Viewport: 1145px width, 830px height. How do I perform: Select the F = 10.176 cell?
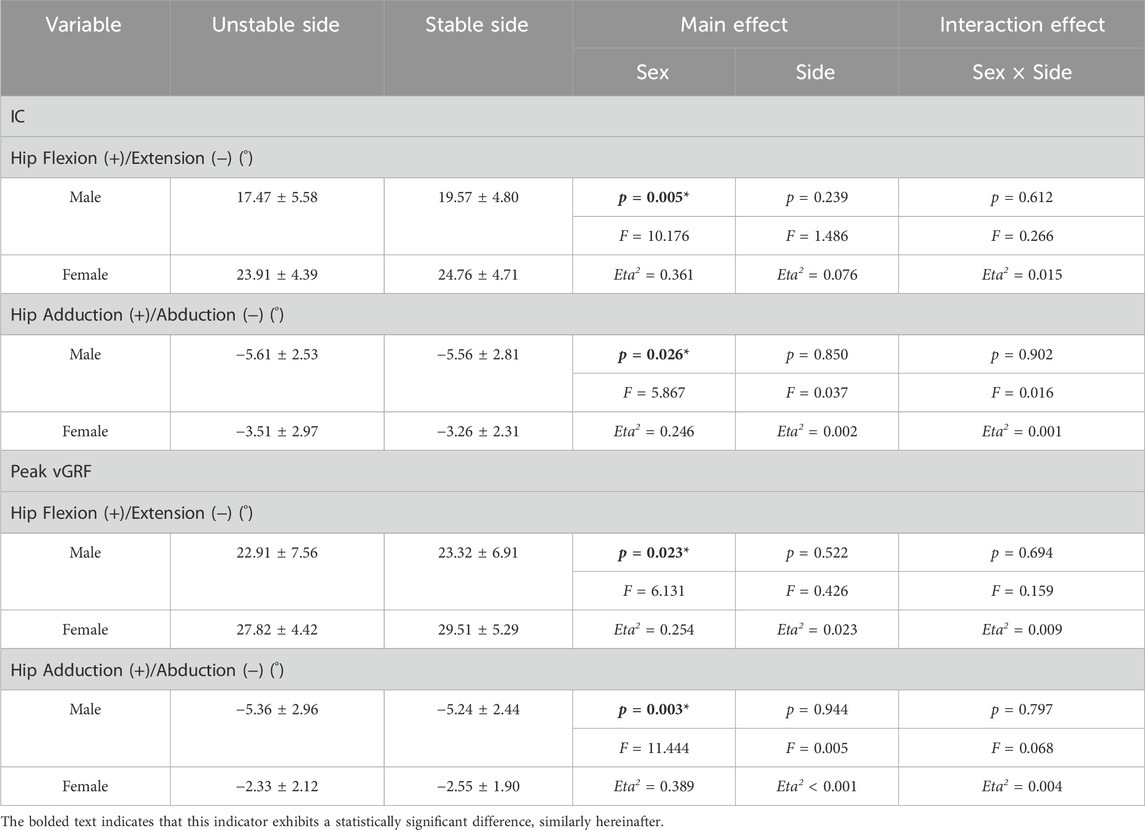tap(654, 236)
